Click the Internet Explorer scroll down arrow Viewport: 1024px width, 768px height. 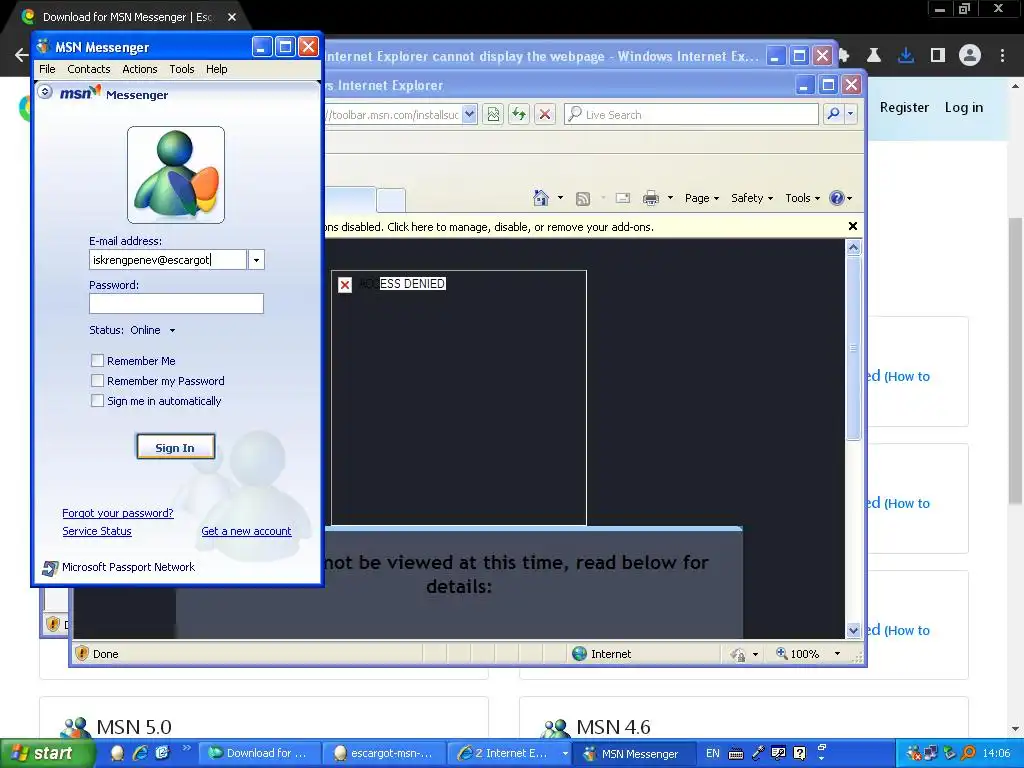pyautogui.click(x=853, y=630)
